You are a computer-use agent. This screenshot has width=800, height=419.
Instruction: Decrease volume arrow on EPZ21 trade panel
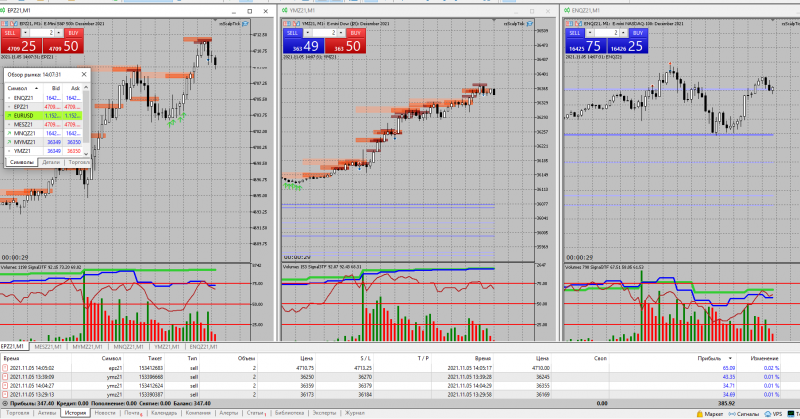click(25, 33)
